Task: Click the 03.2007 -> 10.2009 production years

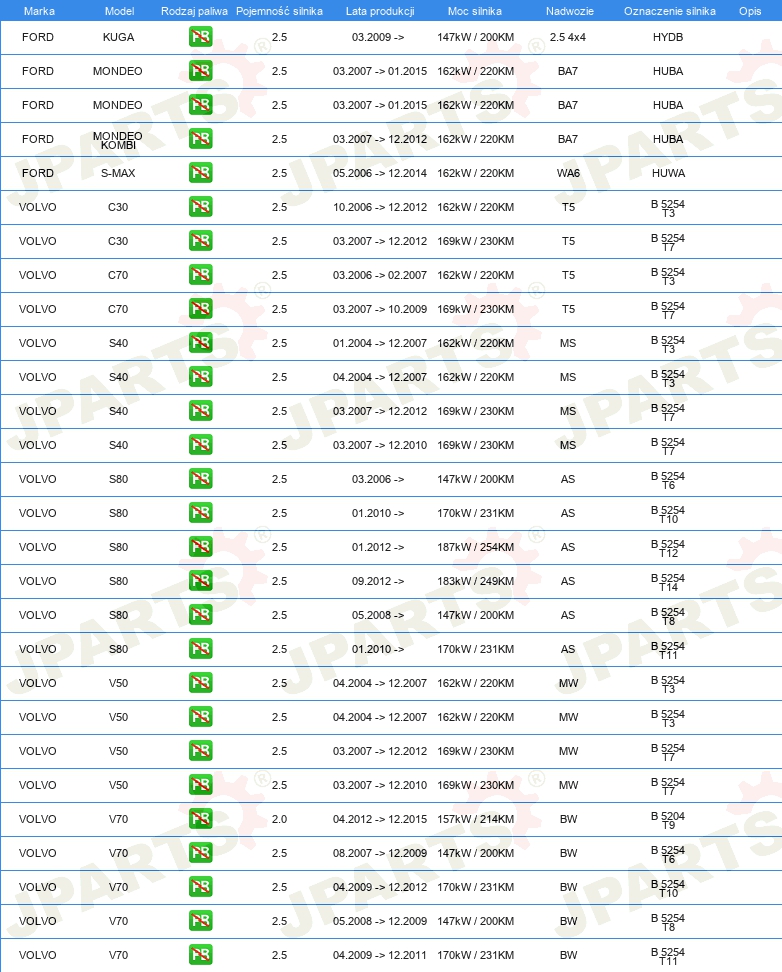Action: [380, 309]
